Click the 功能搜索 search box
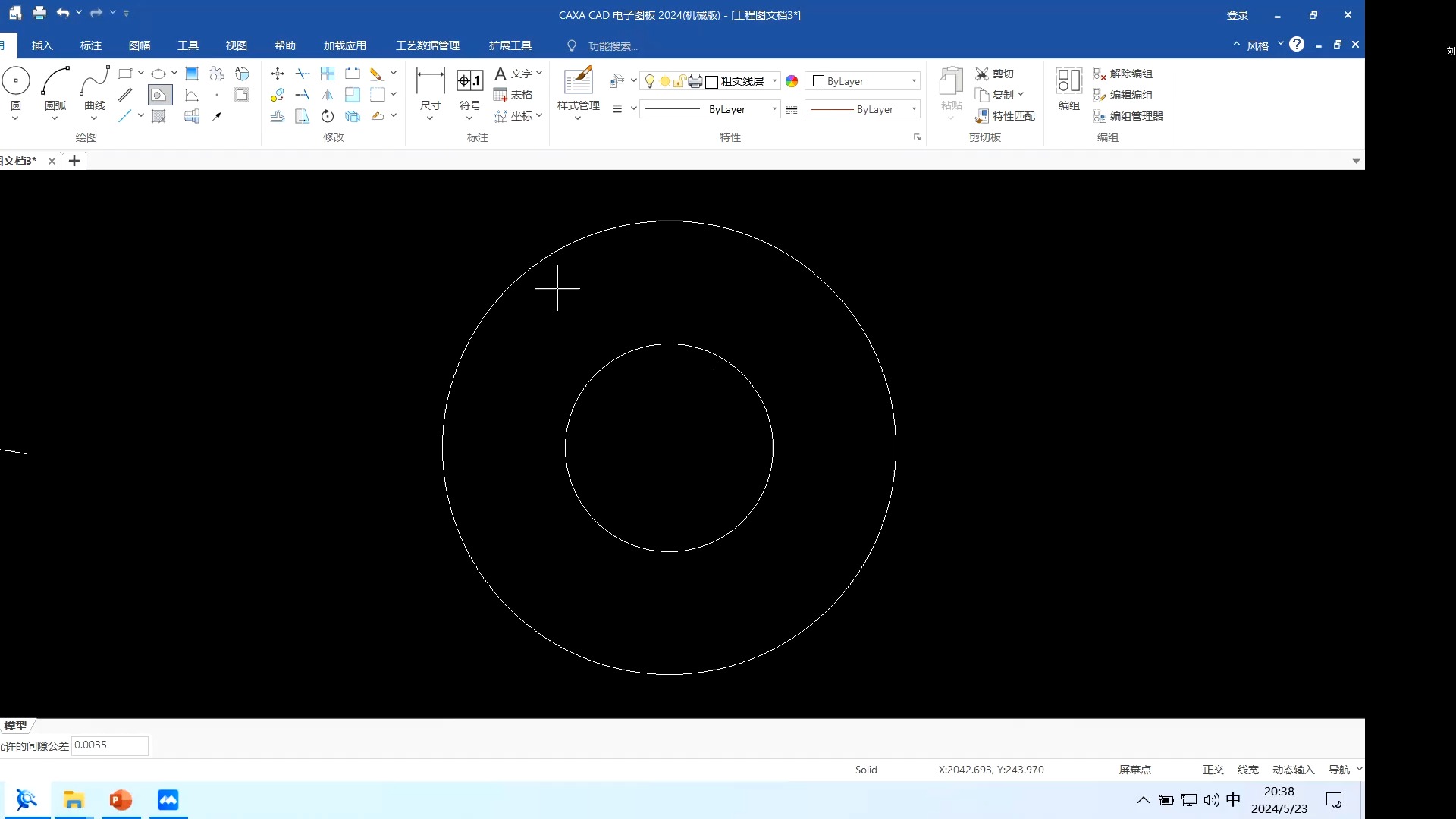The width and height of the screenshot is (1456, 819). pos(613,46)
